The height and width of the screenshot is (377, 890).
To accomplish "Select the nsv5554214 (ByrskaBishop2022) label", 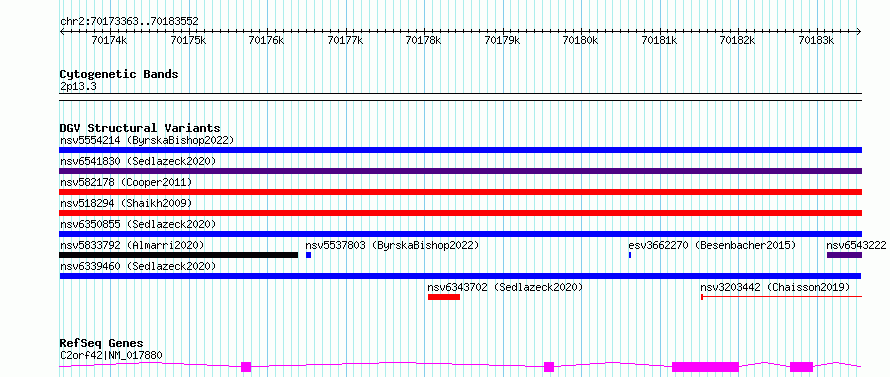I will (x=147, y=140).
